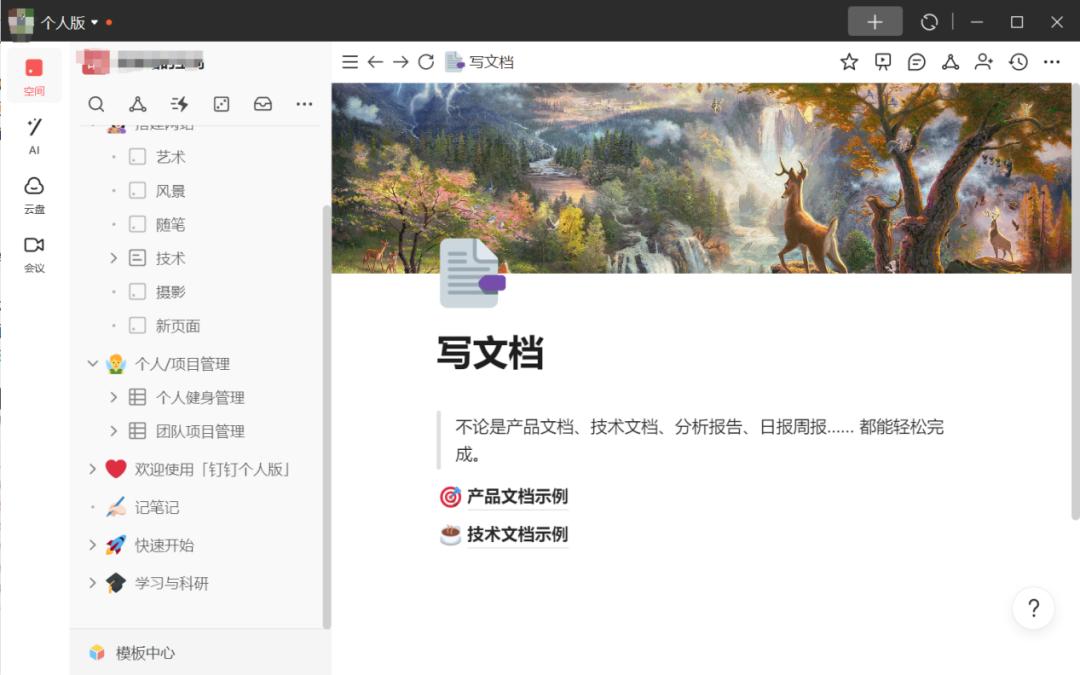Open the 空间 workspace tab
The width and height of the screenshot is (1080, 675).
pyautogui.click(x=34, y=76)
